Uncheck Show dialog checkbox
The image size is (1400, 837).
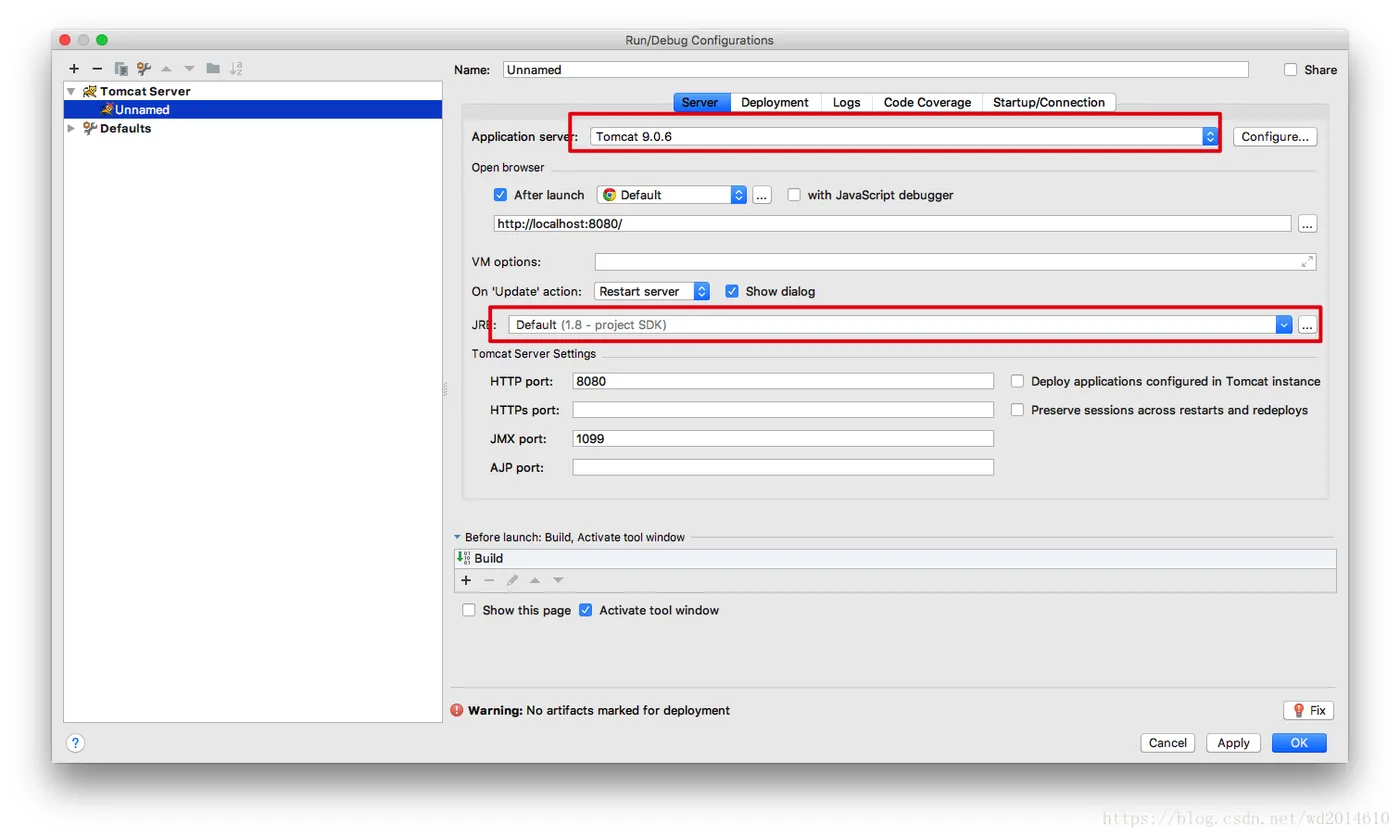[x=732, y=291]
